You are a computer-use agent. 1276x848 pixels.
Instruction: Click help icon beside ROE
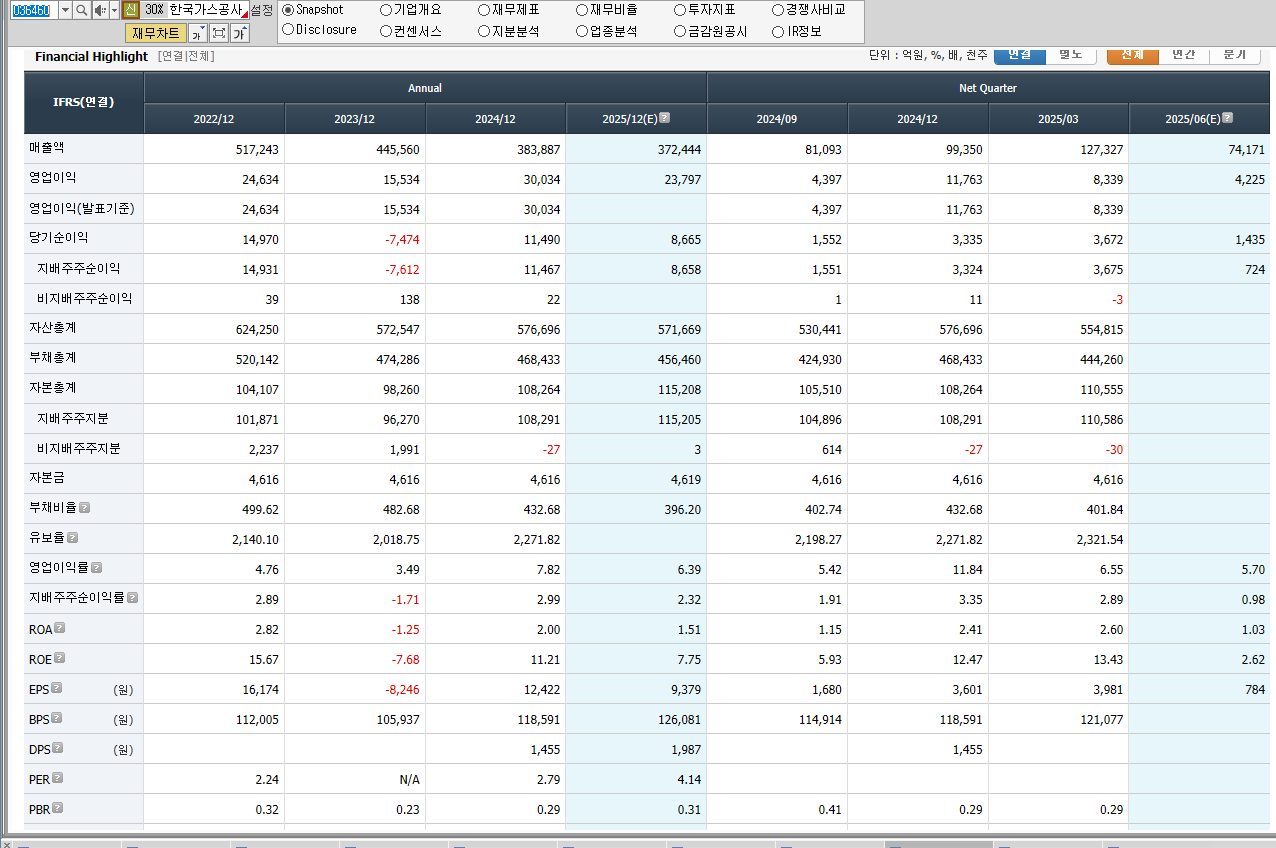point(60,658)
